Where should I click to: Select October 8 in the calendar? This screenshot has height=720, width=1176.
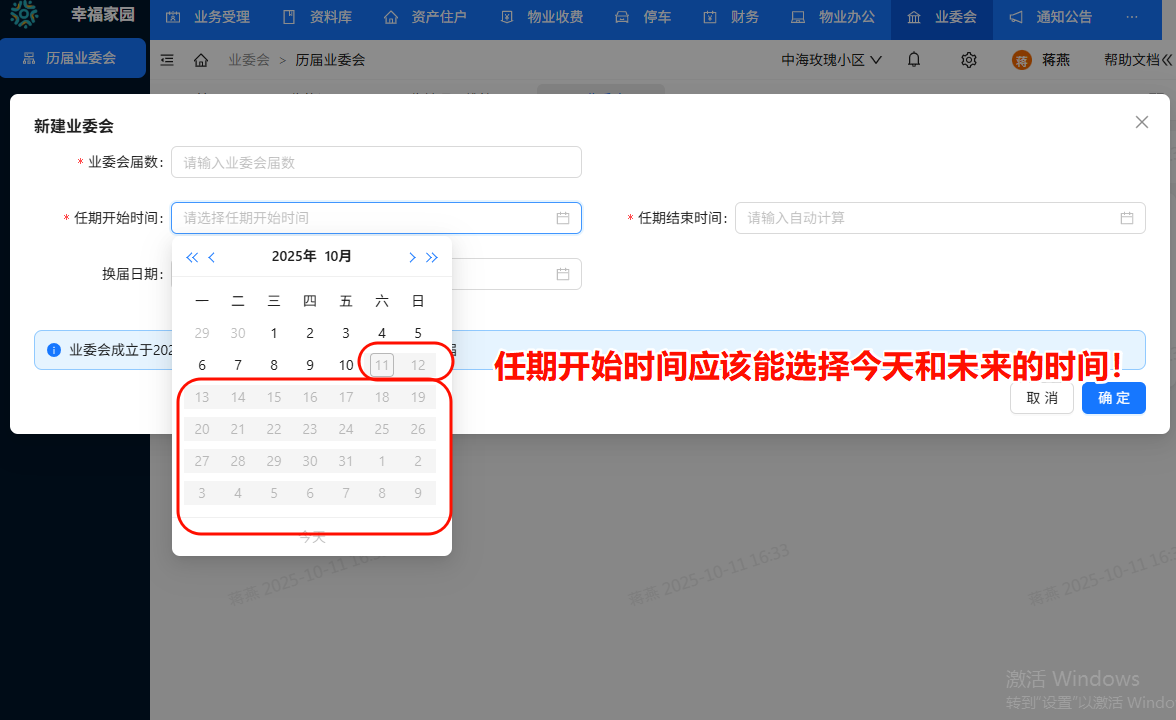tap(274, 365)
